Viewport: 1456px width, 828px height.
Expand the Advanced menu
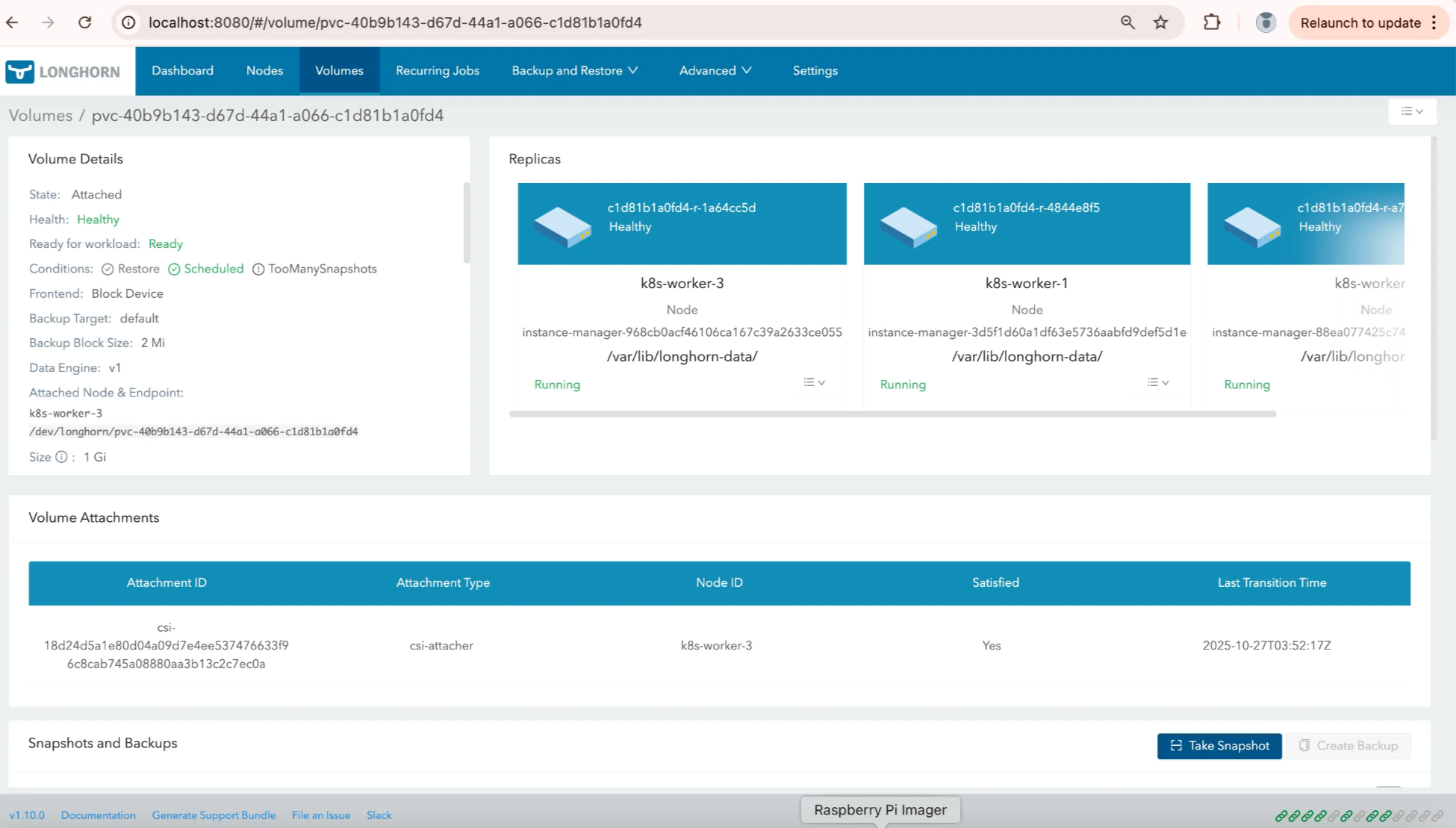tap(715, 71)
